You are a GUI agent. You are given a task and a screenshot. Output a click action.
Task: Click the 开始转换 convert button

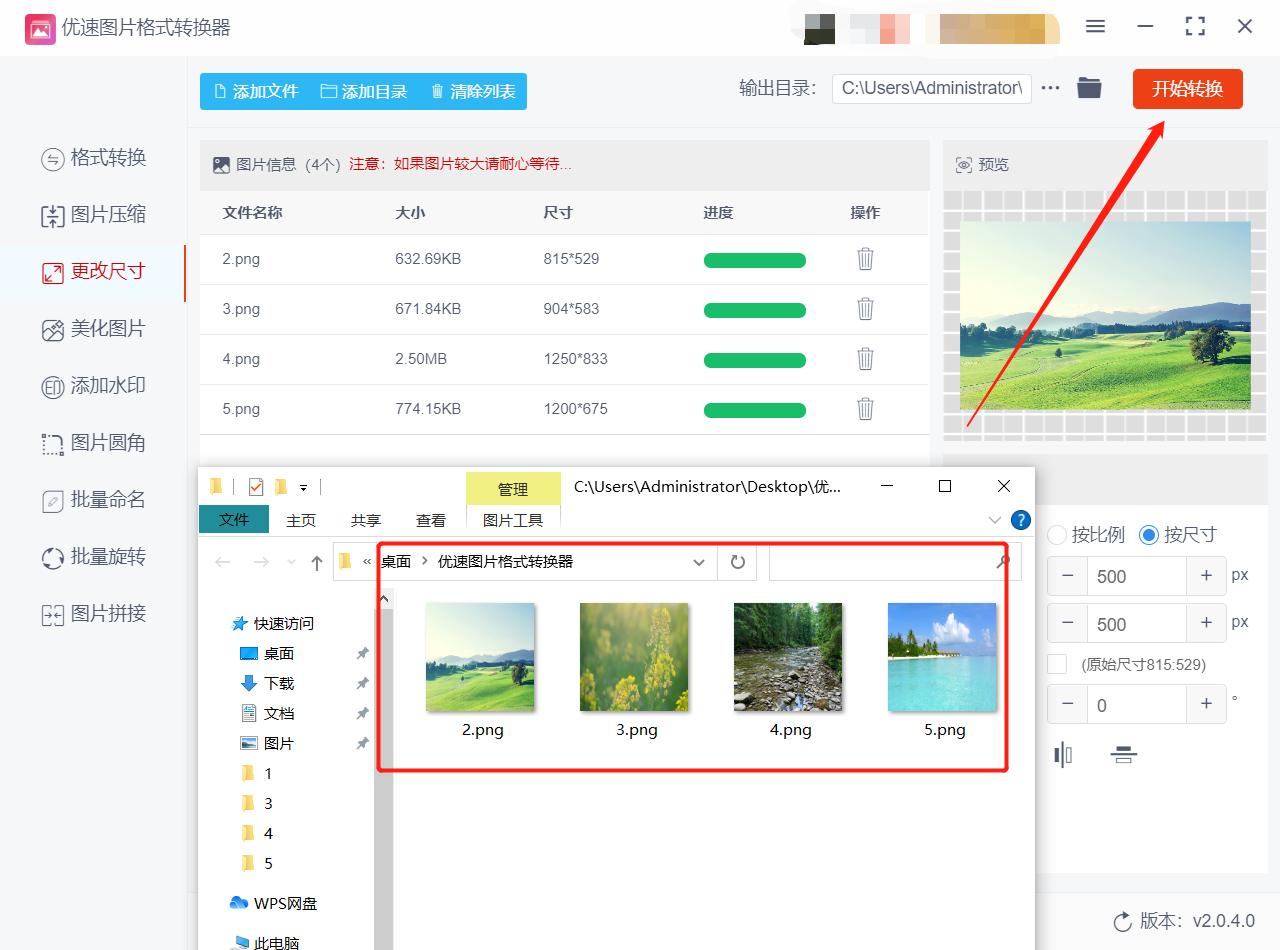tap(1187, 88)
